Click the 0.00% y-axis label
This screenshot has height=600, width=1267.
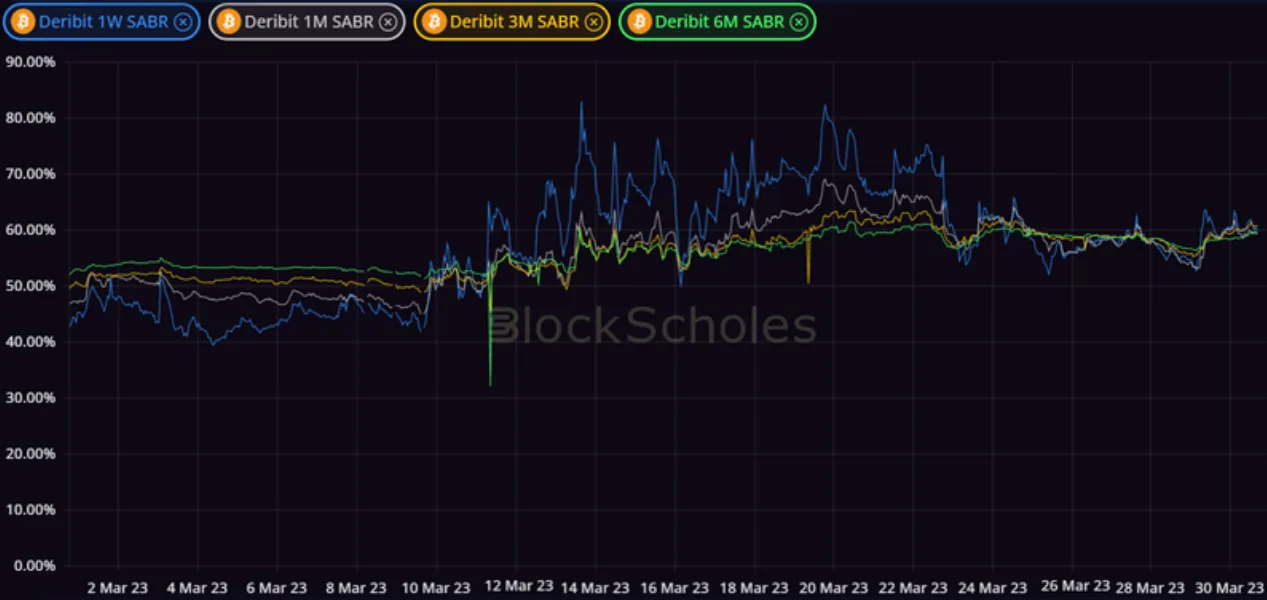pyautogui.click(x=33, y=565)
